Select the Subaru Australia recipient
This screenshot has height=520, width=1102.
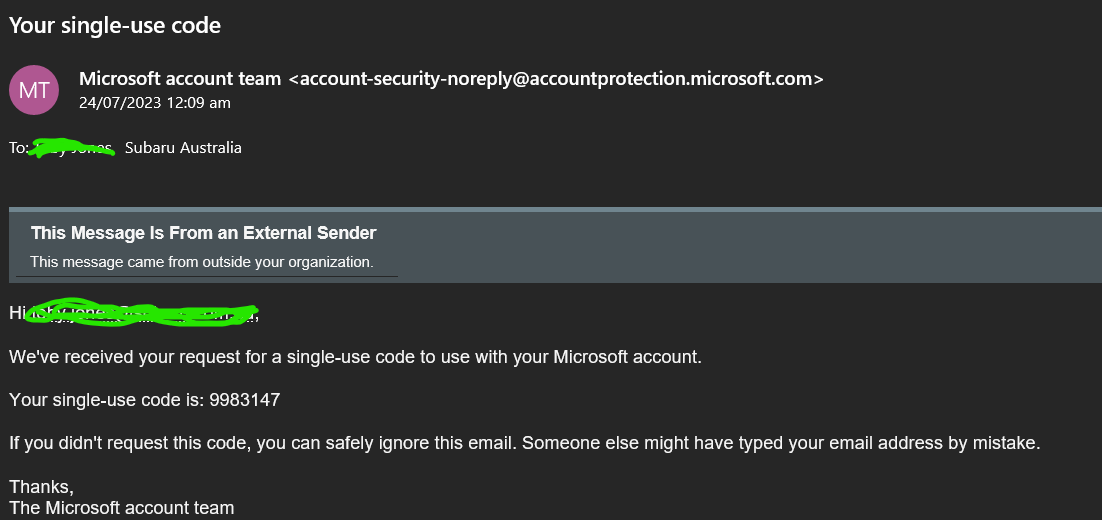click(183, 148)
